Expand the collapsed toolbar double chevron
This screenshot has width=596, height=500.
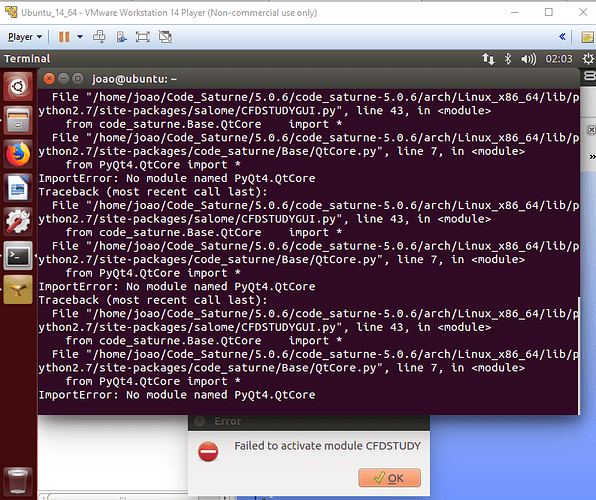tap(562, 37)
